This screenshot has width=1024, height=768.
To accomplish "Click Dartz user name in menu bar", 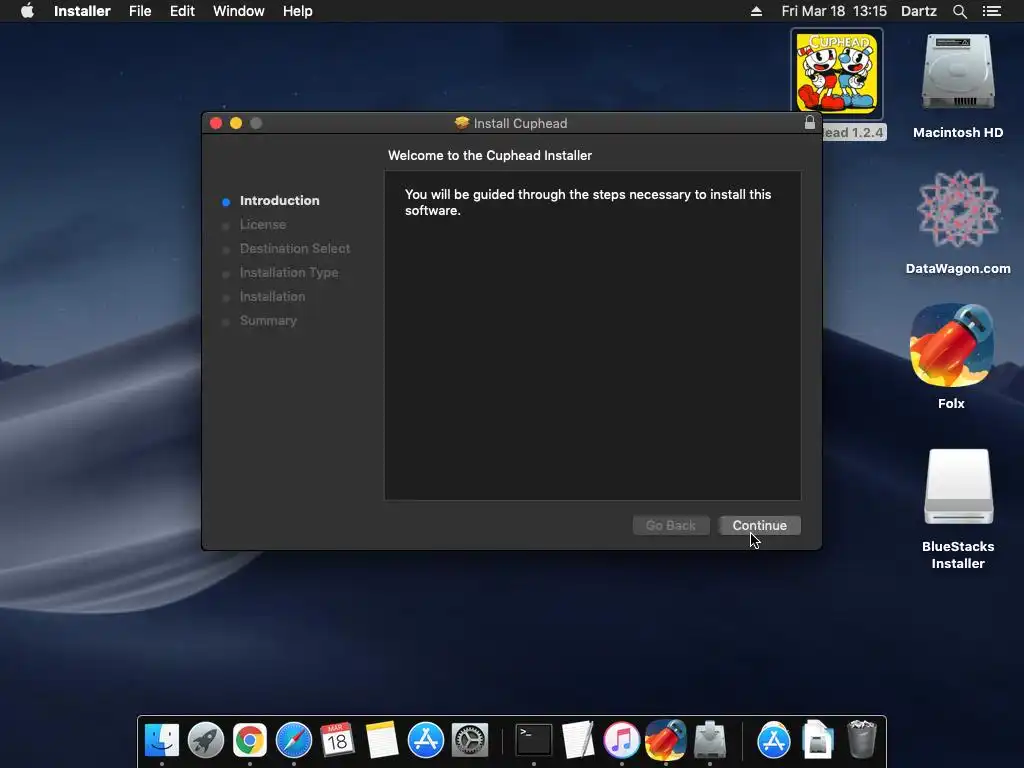I will [918, 11].
